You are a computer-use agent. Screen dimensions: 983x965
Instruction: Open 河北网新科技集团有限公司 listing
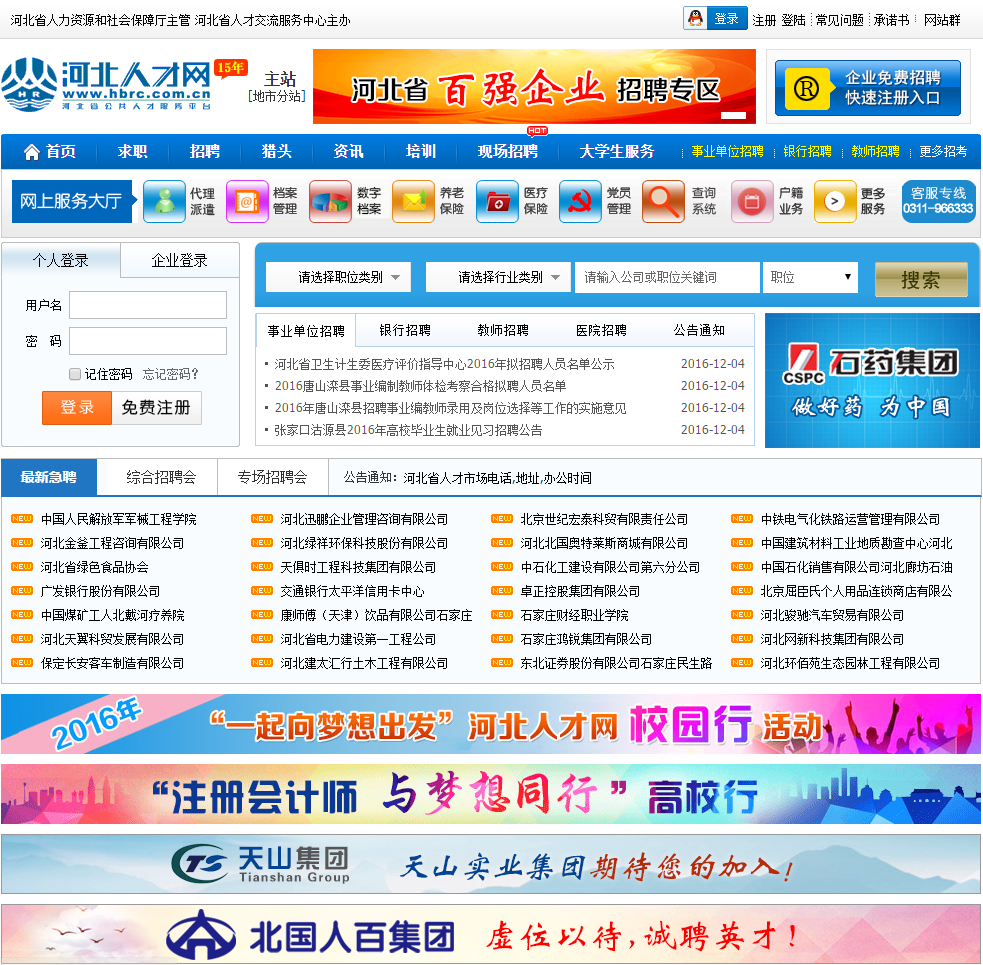coord(832,639)
